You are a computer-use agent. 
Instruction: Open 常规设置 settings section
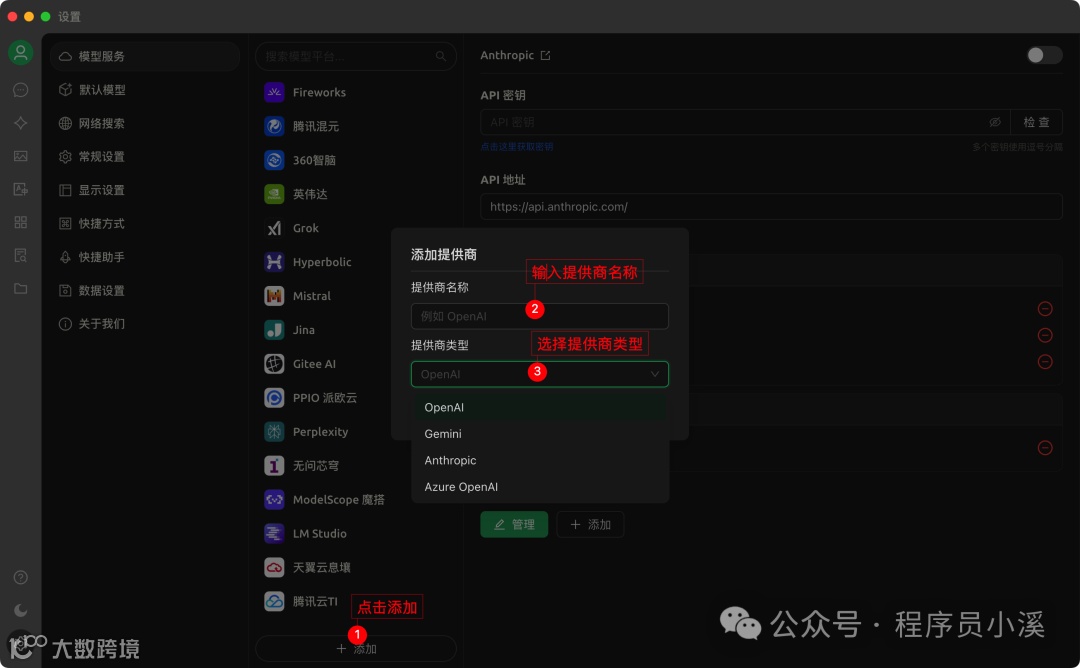point(145,156)
